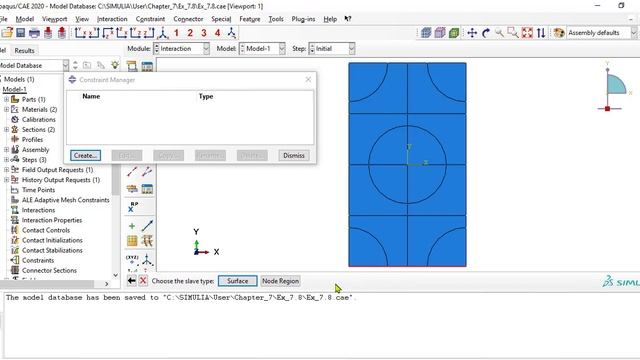Viewport: 640px width, 360px height.
Task: Open the Constraint menu
Action: (150, 19)
